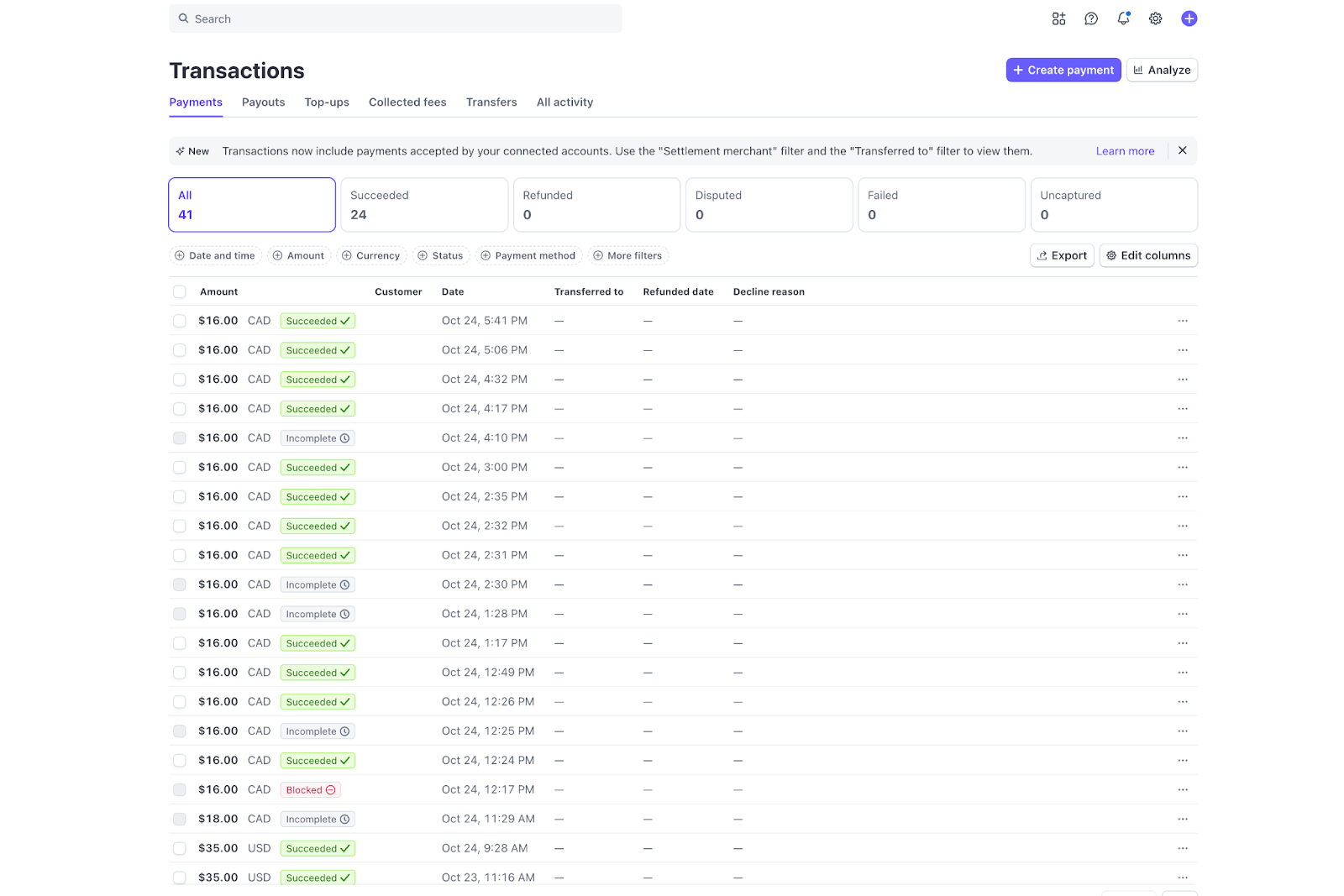The width and height of the screenshot is (1344, 896).
Task: Click inside the Search field
Action: coord(395,18)
